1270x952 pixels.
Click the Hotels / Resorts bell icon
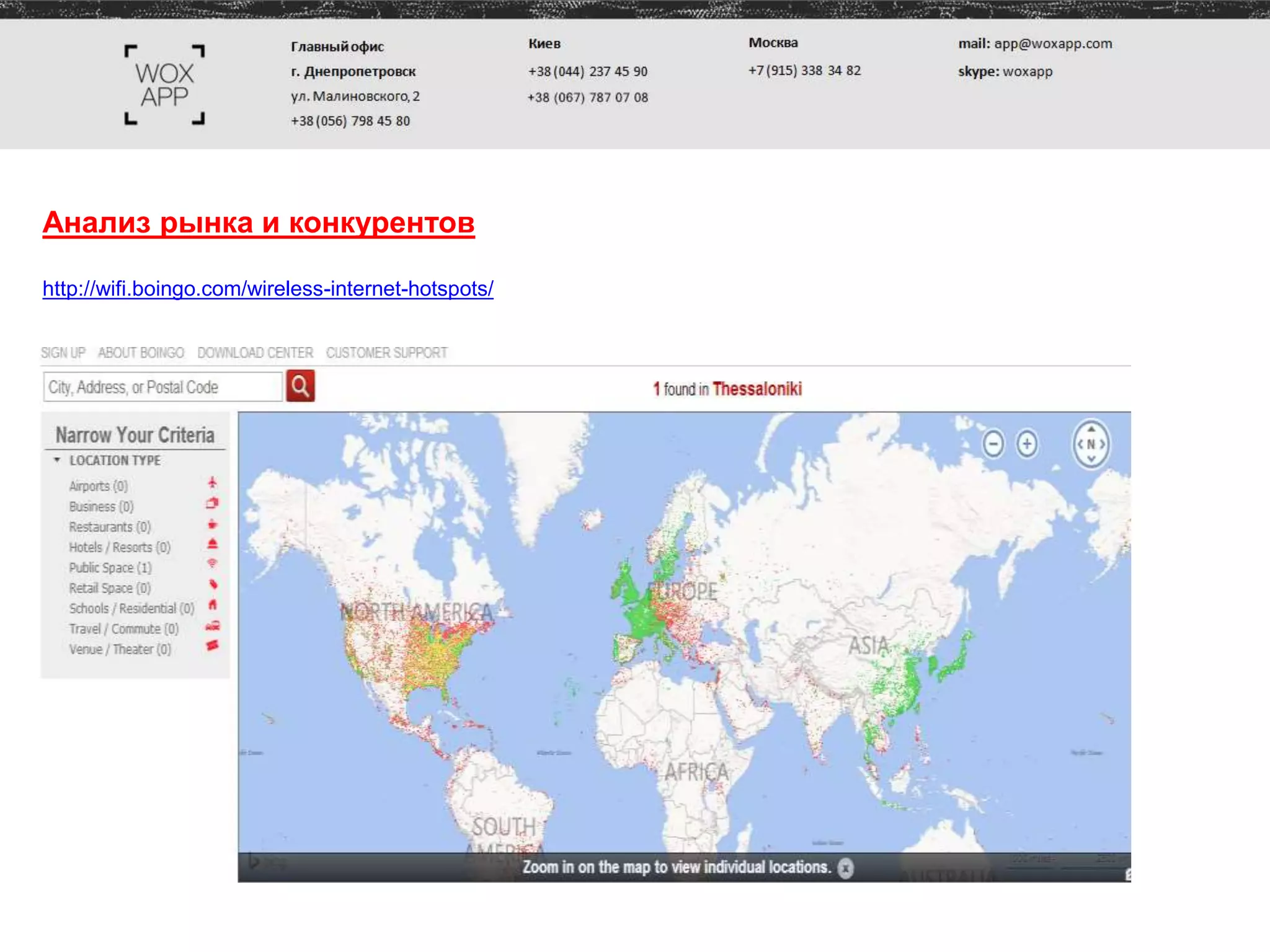(212, 544)
